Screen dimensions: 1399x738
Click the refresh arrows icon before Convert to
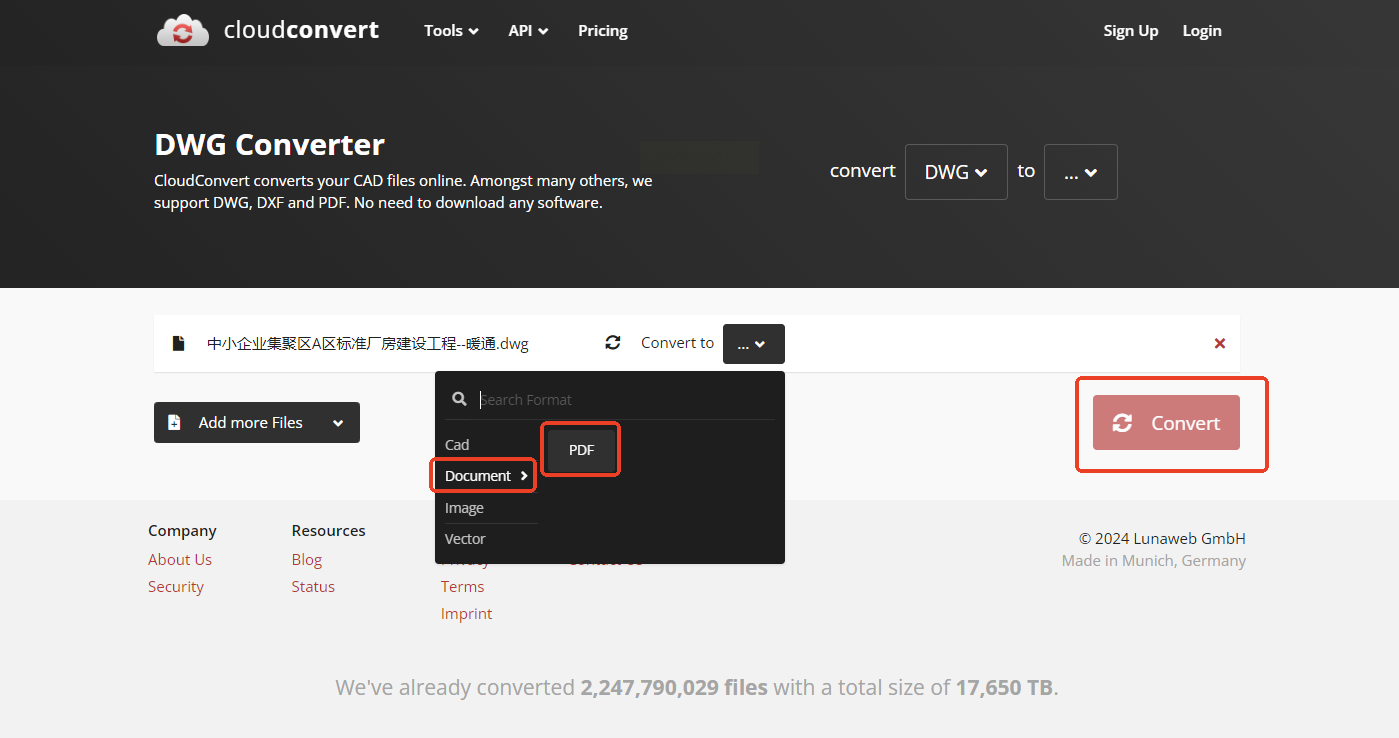613,343
